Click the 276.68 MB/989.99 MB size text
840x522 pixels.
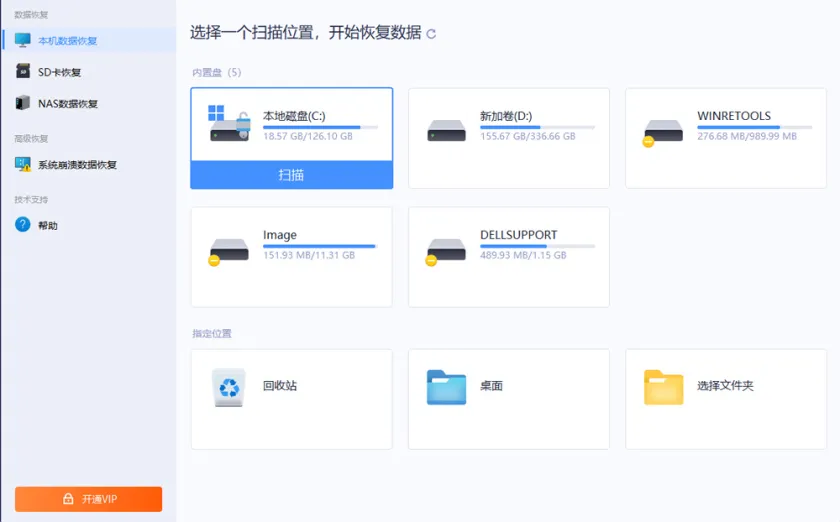point(747,136)
